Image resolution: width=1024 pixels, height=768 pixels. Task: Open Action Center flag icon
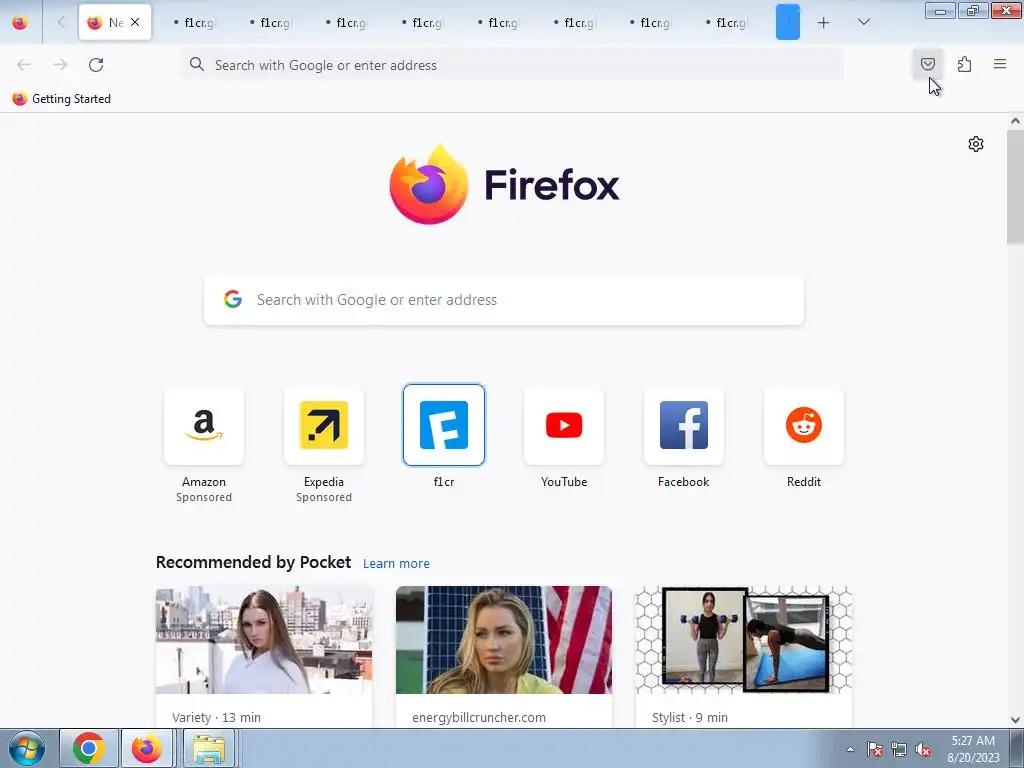coord(874,750)
